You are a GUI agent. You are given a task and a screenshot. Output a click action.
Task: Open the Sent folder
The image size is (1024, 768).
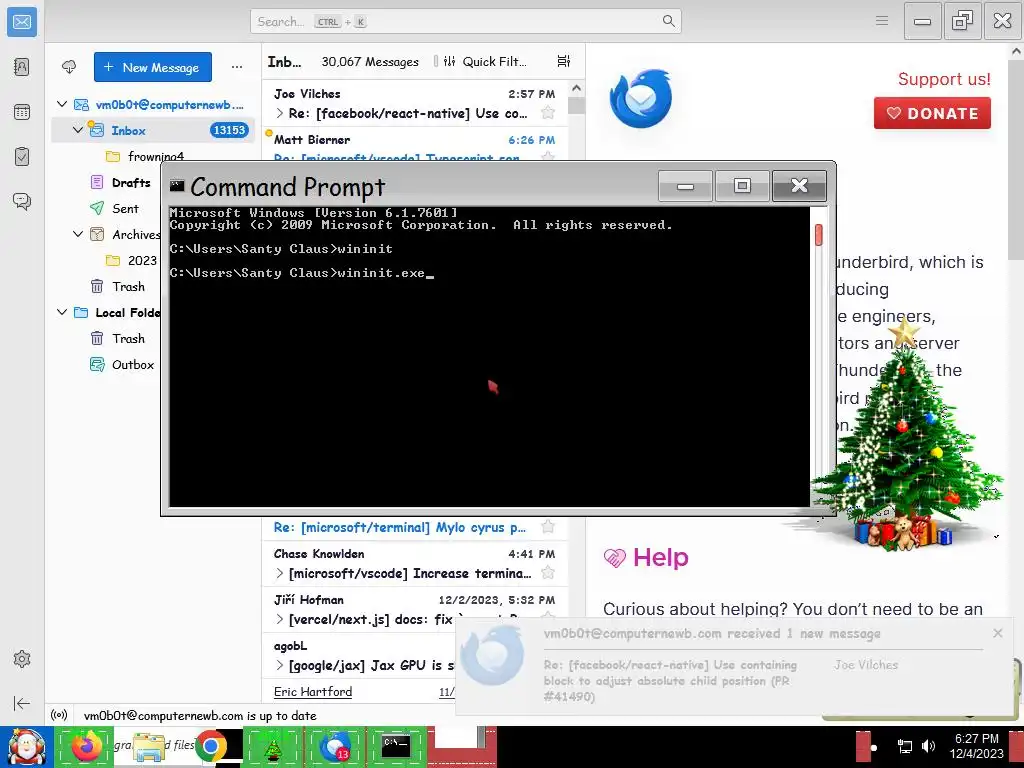point(125,208)
